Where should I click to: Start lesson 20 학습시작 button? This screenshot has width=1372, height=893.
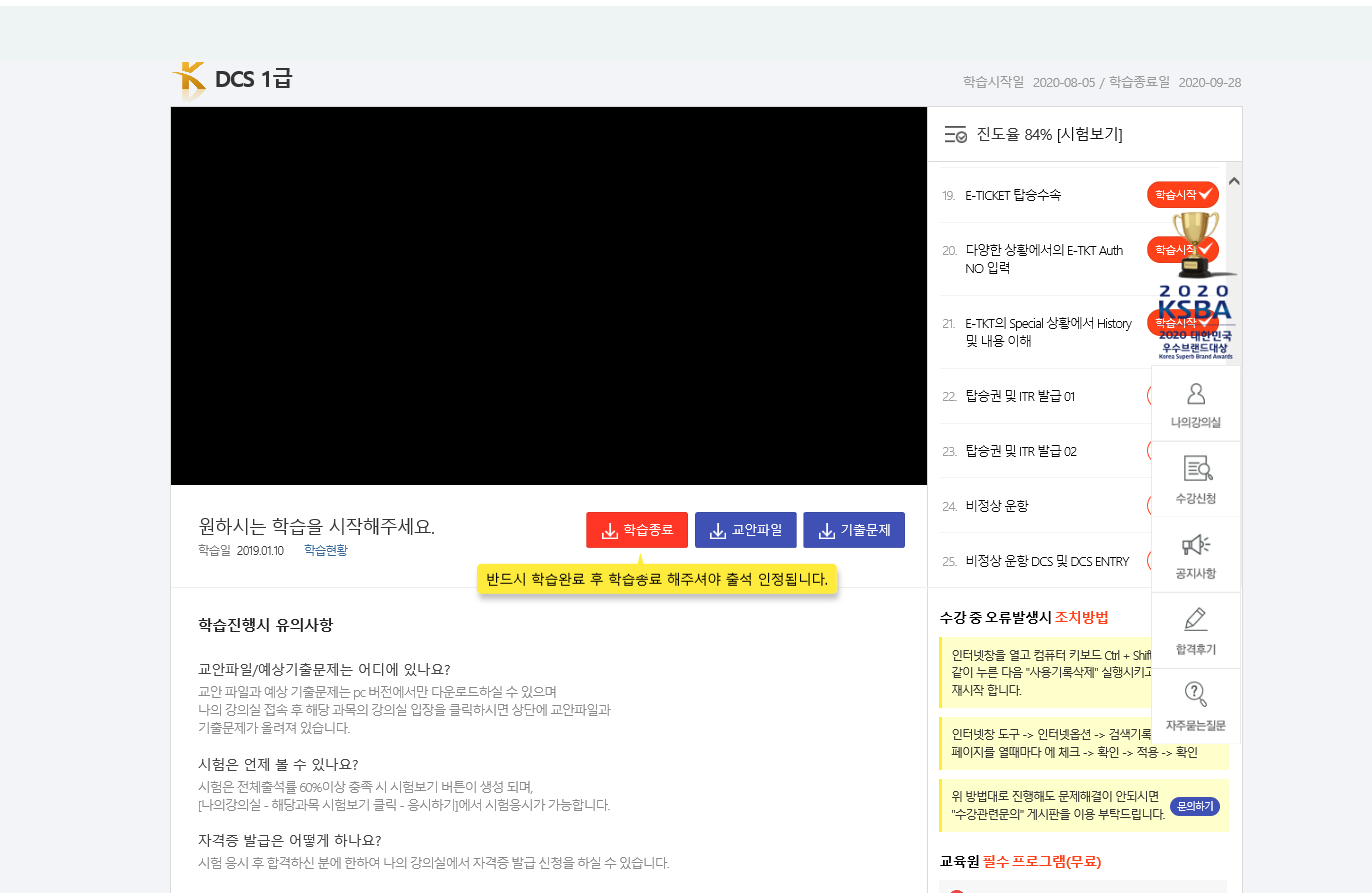pos(1182,249)
